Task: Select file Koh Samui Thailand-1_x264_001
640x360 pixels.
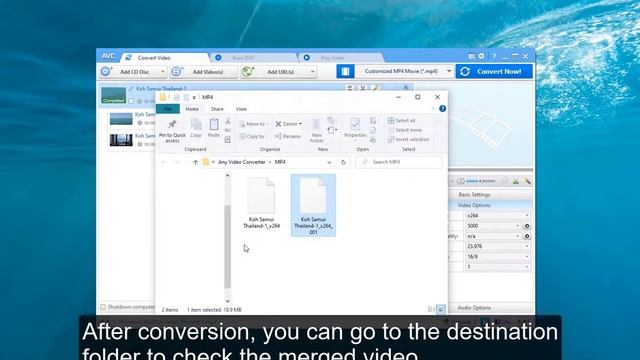Action: (313, 206)
